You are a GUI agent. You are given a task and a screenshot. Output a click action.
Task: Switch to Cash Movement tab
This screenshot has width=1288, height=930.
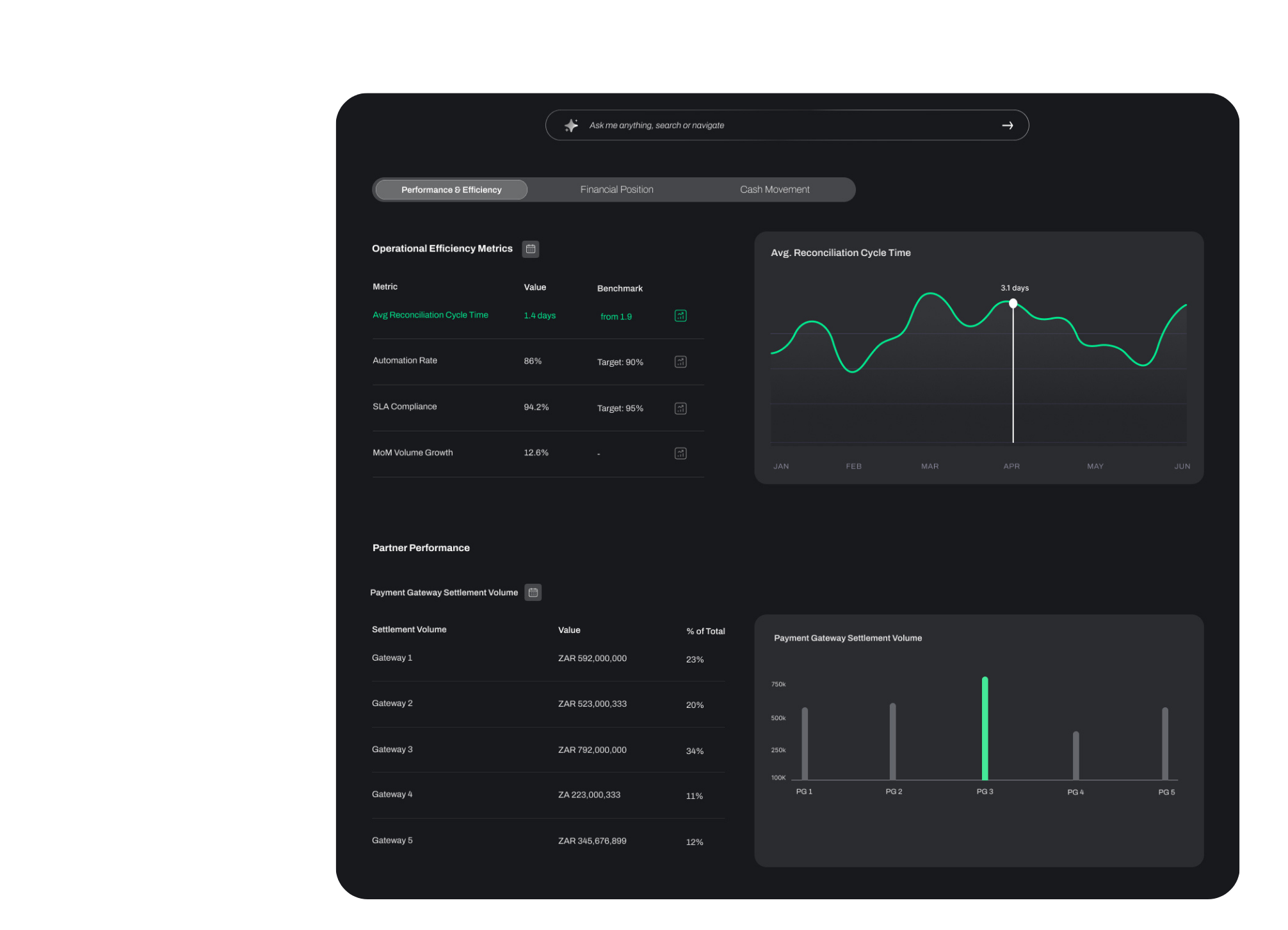(775, 189)
